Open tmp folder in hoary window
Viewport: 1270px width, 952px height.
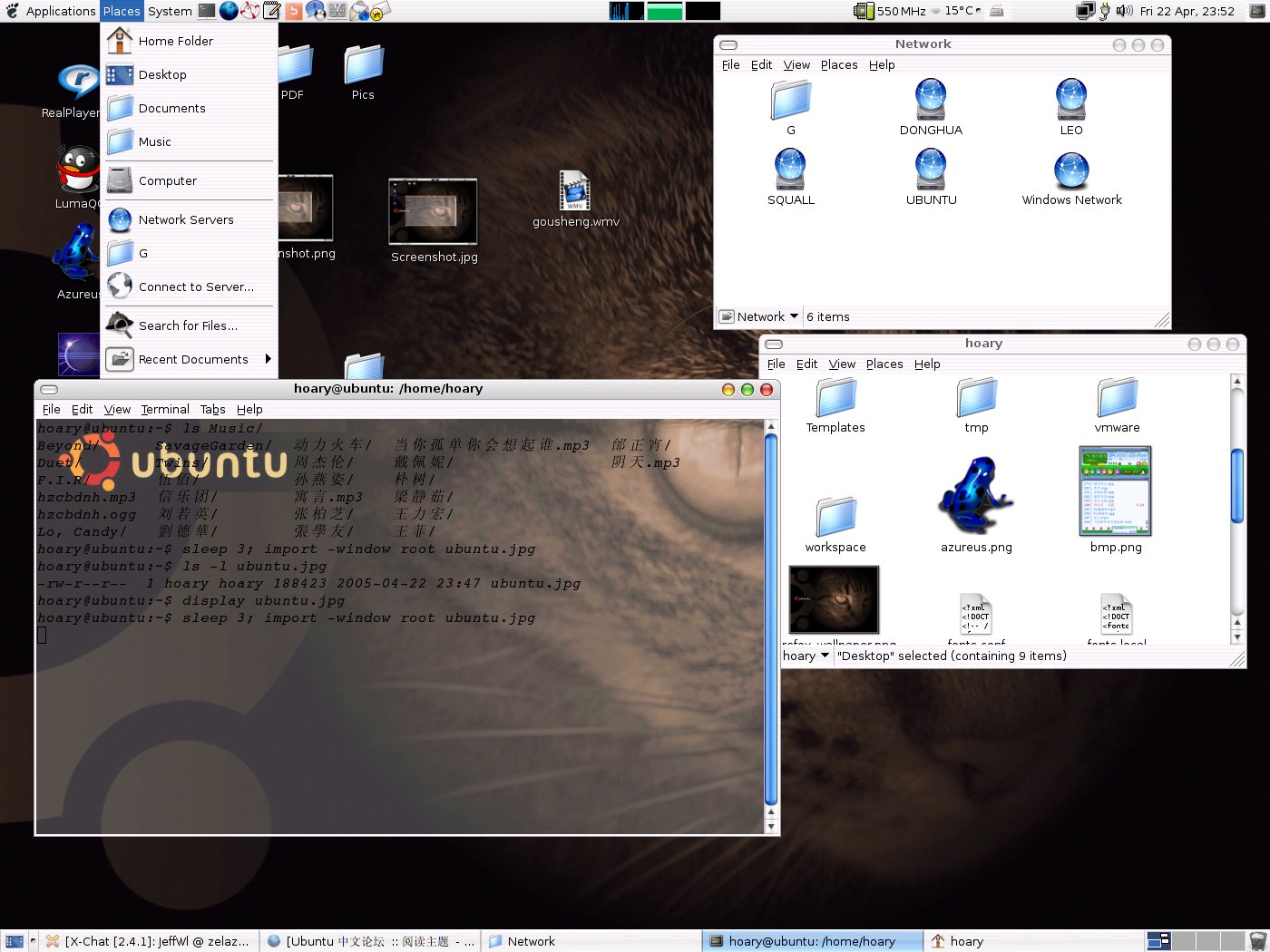(976, 406)
